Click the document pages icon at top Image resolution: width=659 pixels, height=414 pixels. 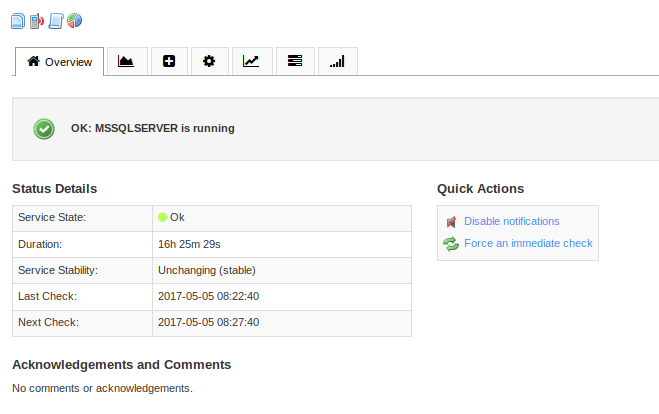[18, 20]
